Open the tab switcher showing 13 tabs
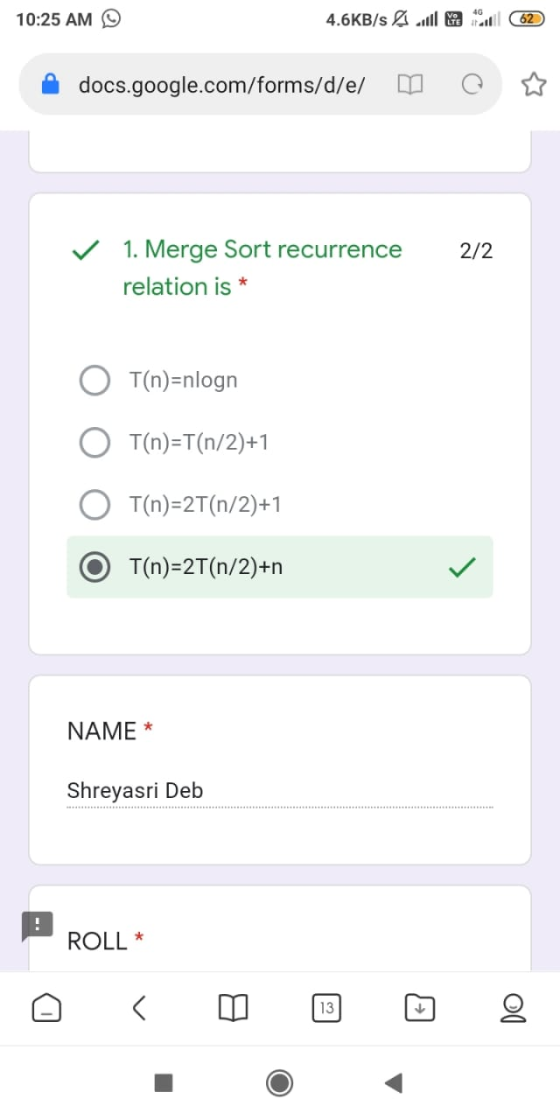 pyautogui.click(x=326, y=1008)
